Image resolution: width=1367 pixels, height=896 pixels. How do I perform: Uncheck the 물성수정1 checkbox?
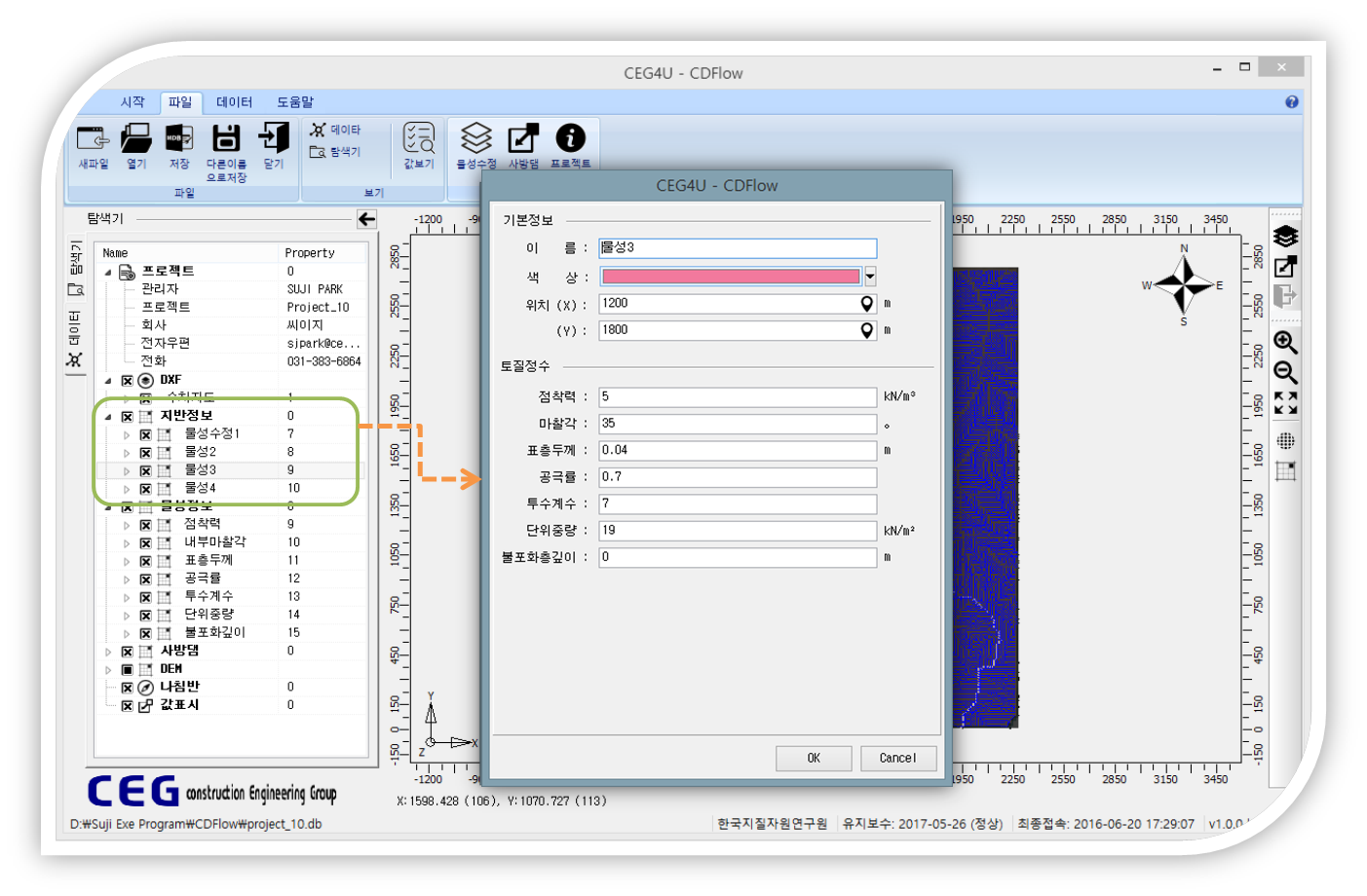click(145, 434)
